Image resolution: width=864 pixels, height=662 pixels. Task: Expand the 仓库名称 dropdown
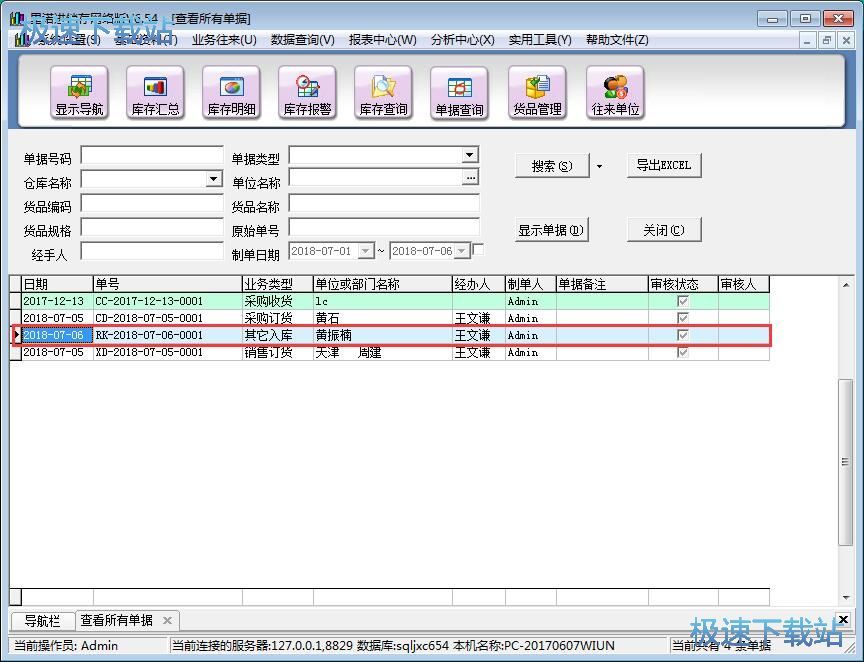pos(213,179)
